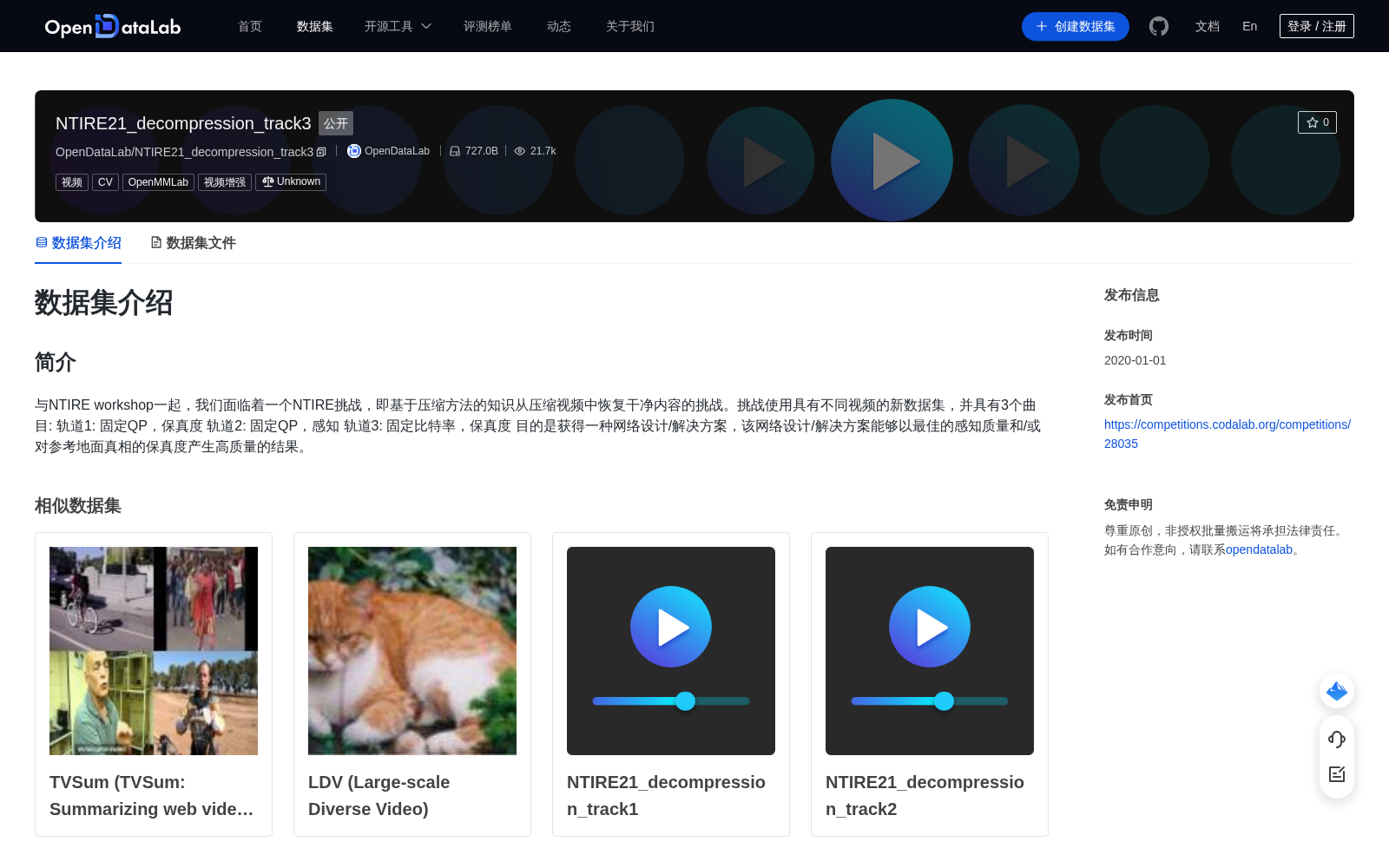Switch to 数据集文件 tab
This screenshot has height=868, width=1389.
(193, 243)
